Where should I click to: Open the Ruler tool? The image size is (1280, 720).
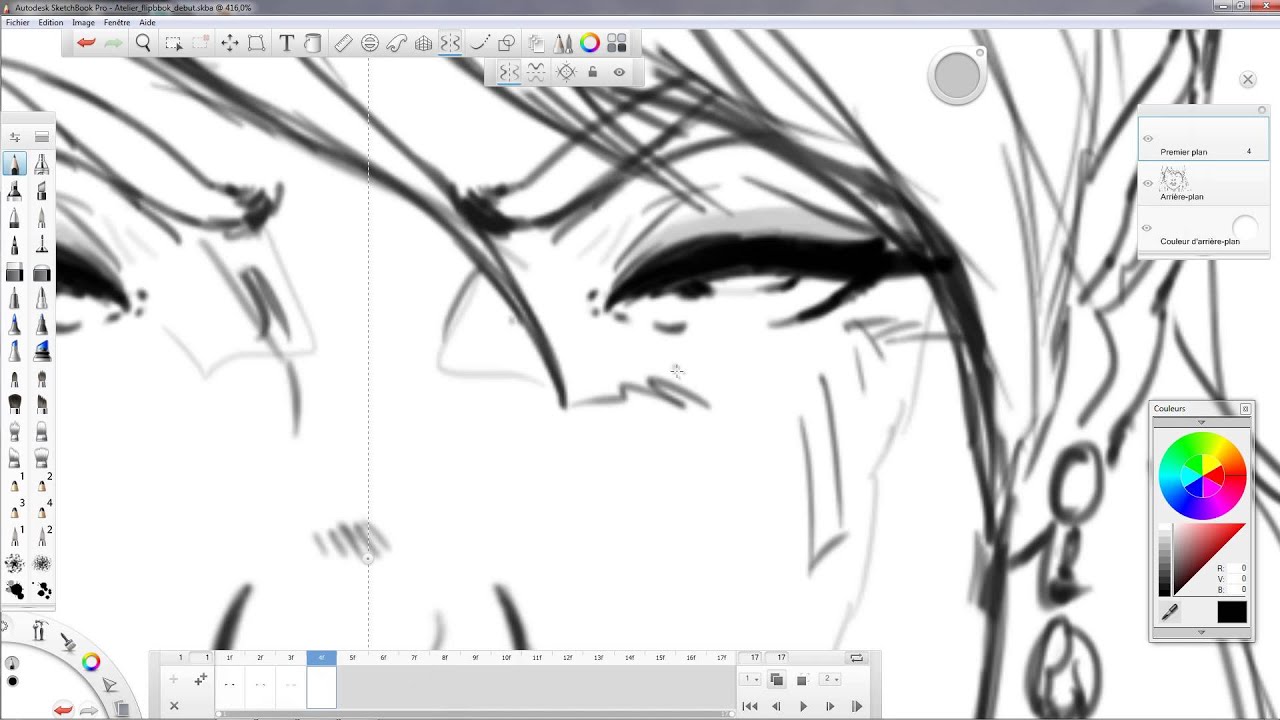coord(343,43)
